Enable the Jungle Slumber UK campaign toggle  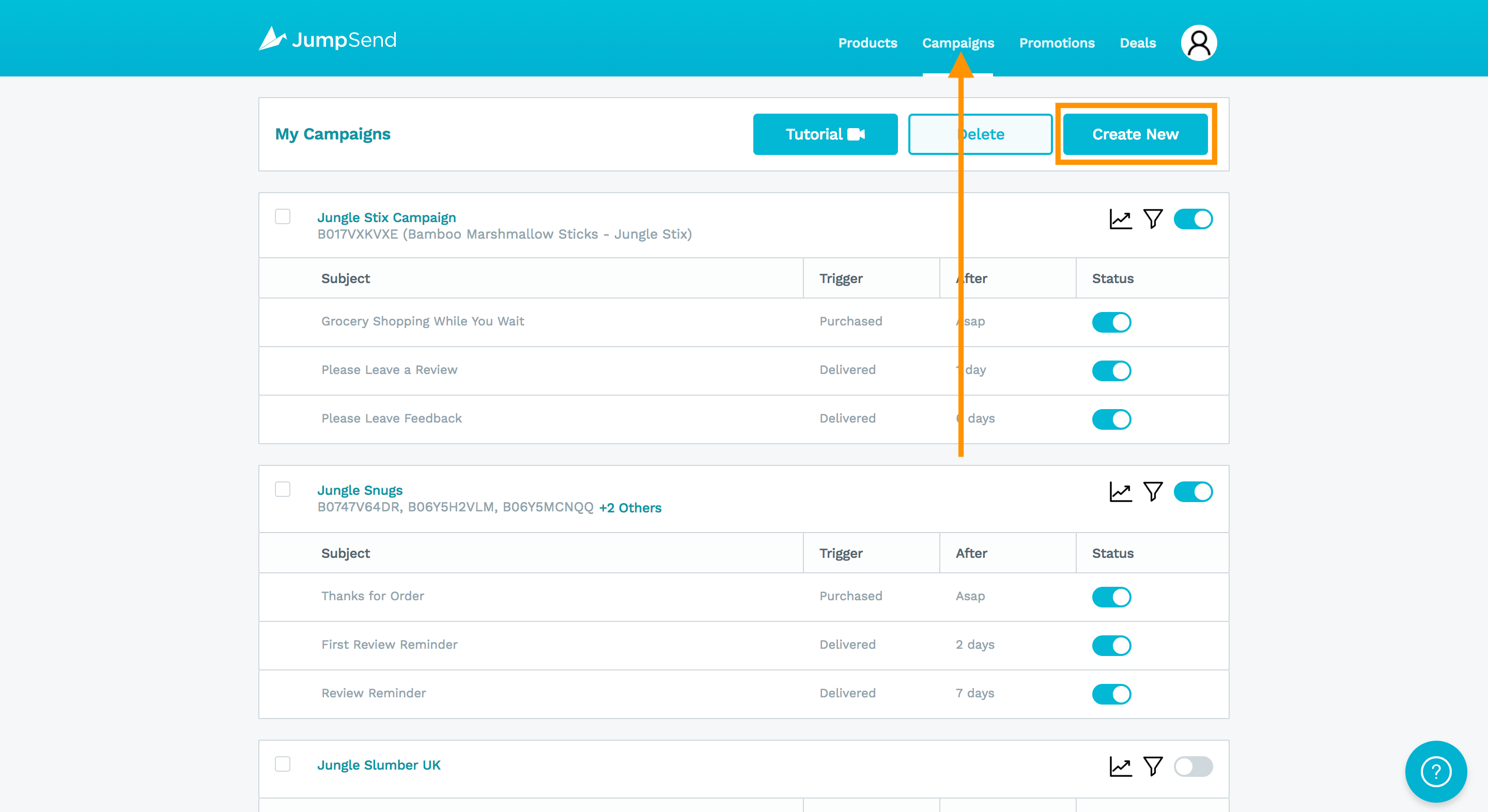point(1193,767)
